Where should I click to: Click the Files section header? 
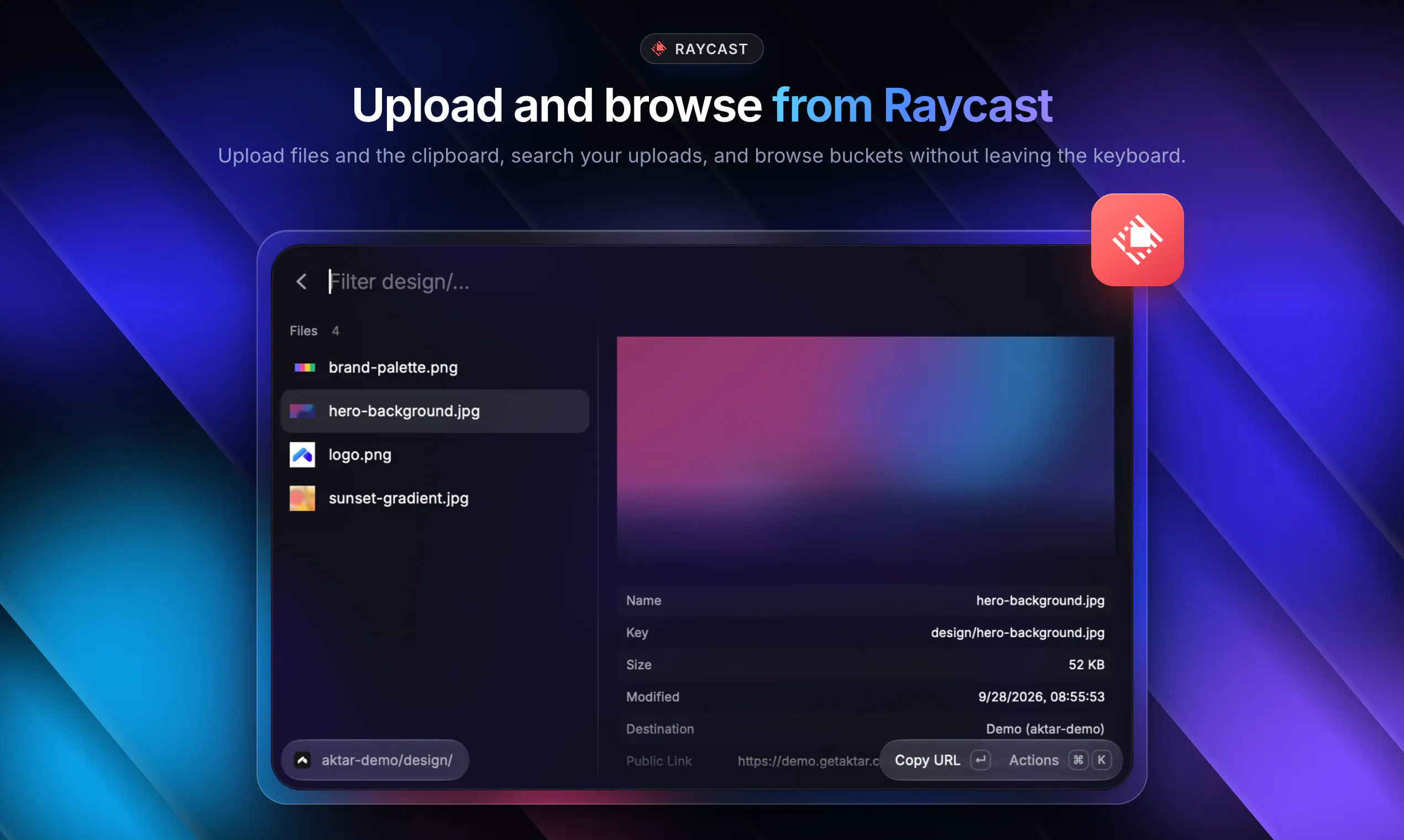tap(303, 330)
